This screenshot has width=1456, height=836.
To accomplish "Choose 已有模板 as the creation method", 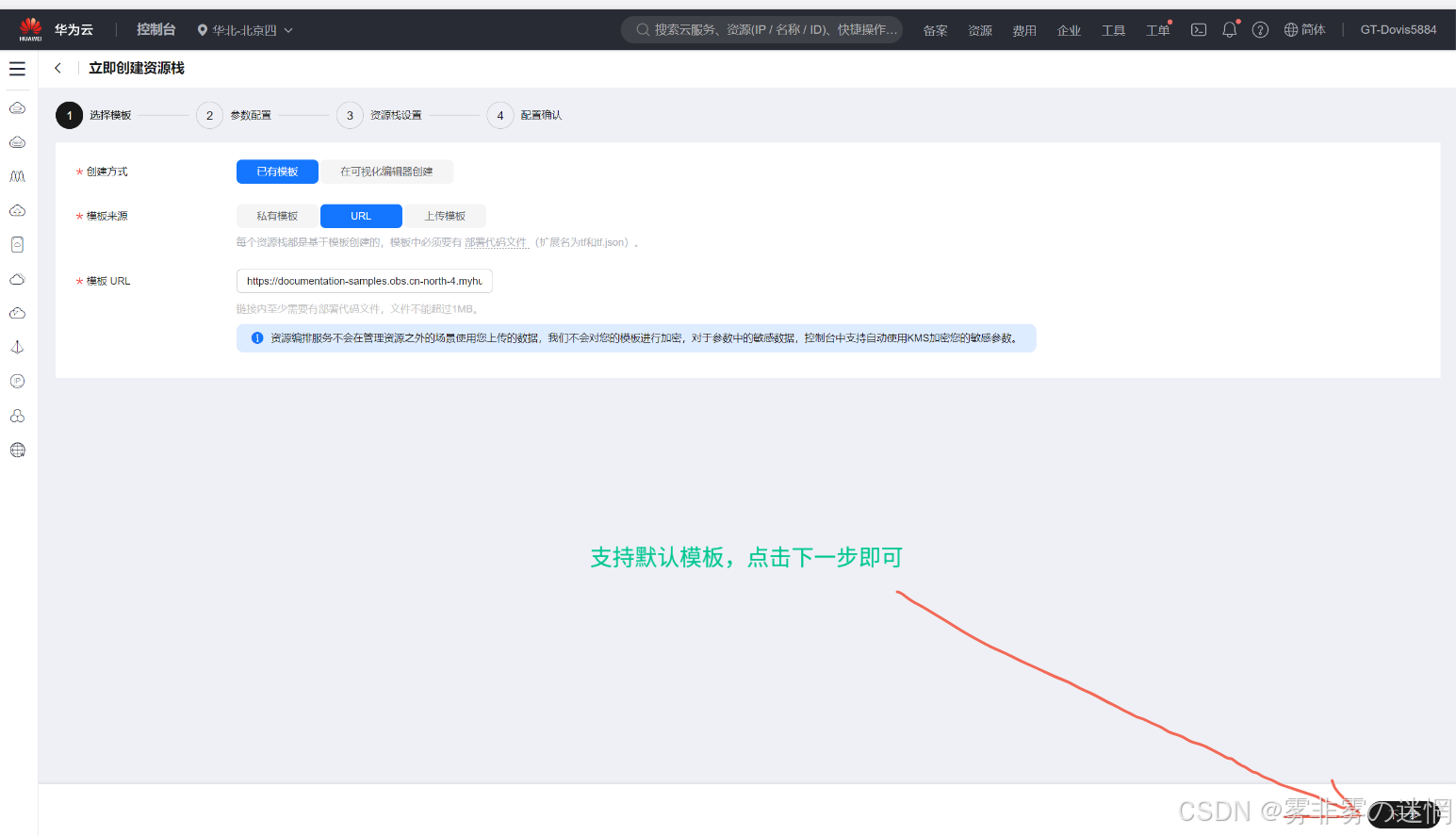I will [x=277, y=172].
